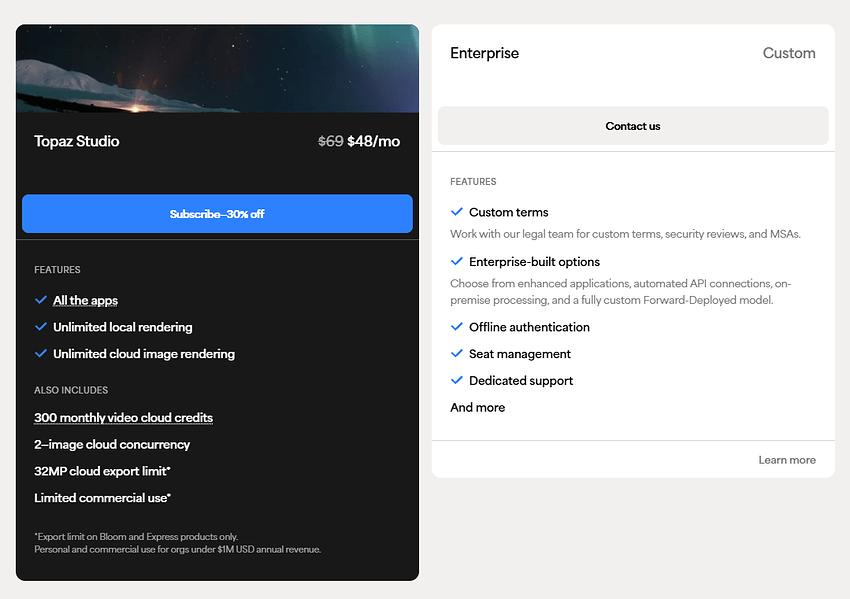Click the checkmark beside Enterprise-built options
850x599 pixels.
(x=456, y=261)
